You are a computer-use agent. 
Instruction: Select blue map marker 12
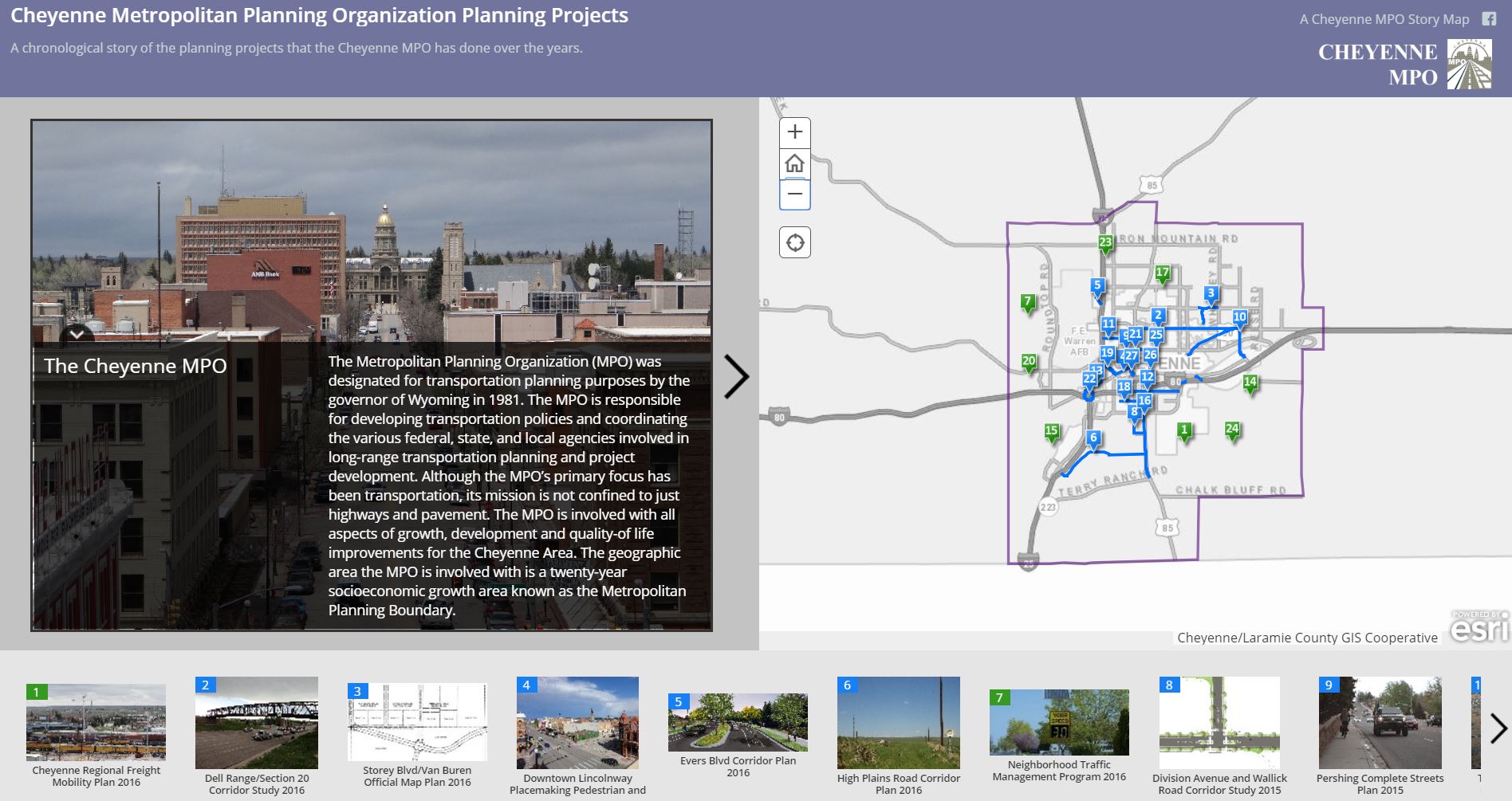(1148, 378)
